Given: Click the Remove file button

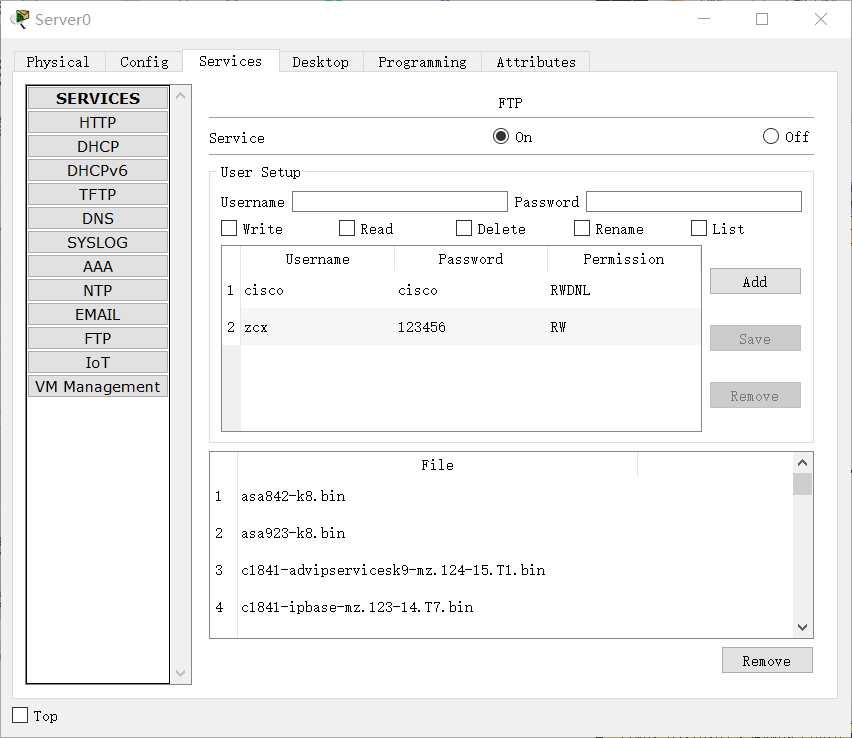Looking at the screenshot, I should coord(767,660).
